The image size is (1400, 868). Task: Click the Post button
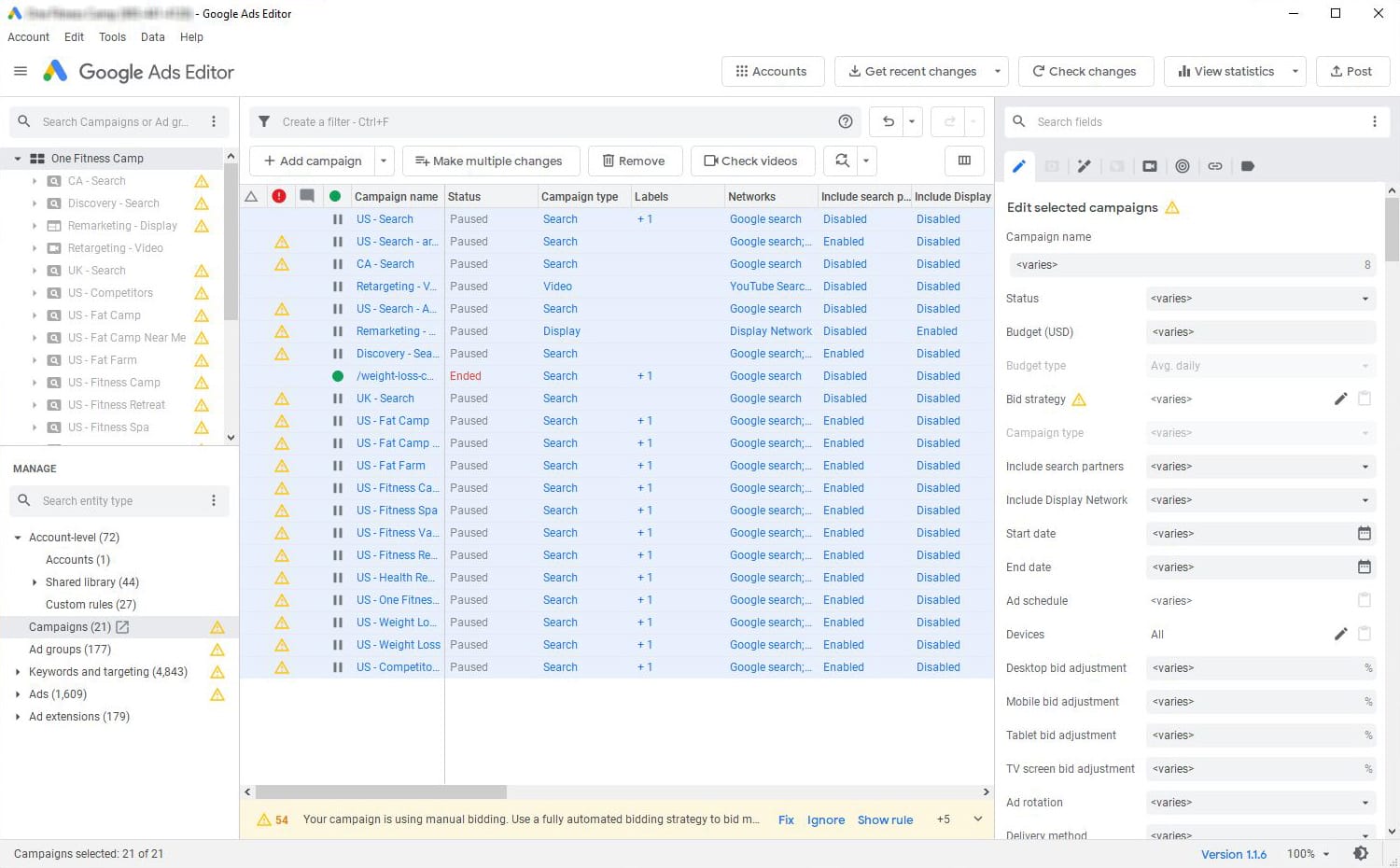tap(1352, 71)
